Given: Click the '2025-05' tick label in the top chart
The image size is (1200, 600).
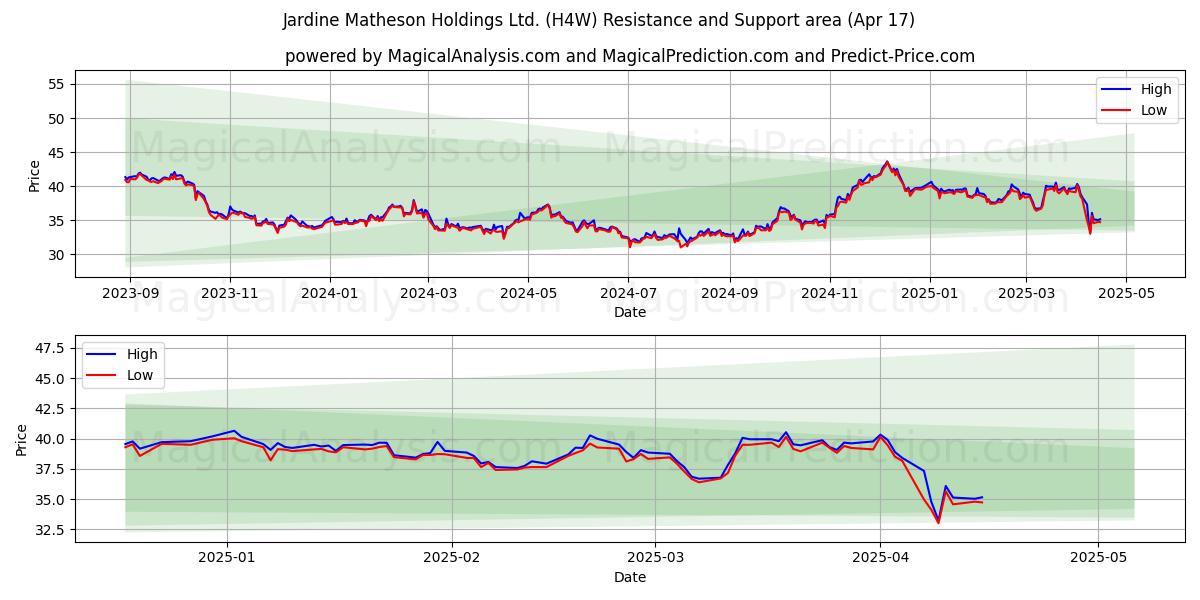Looking at the screenshot, I should click(x=1125, y=292).
